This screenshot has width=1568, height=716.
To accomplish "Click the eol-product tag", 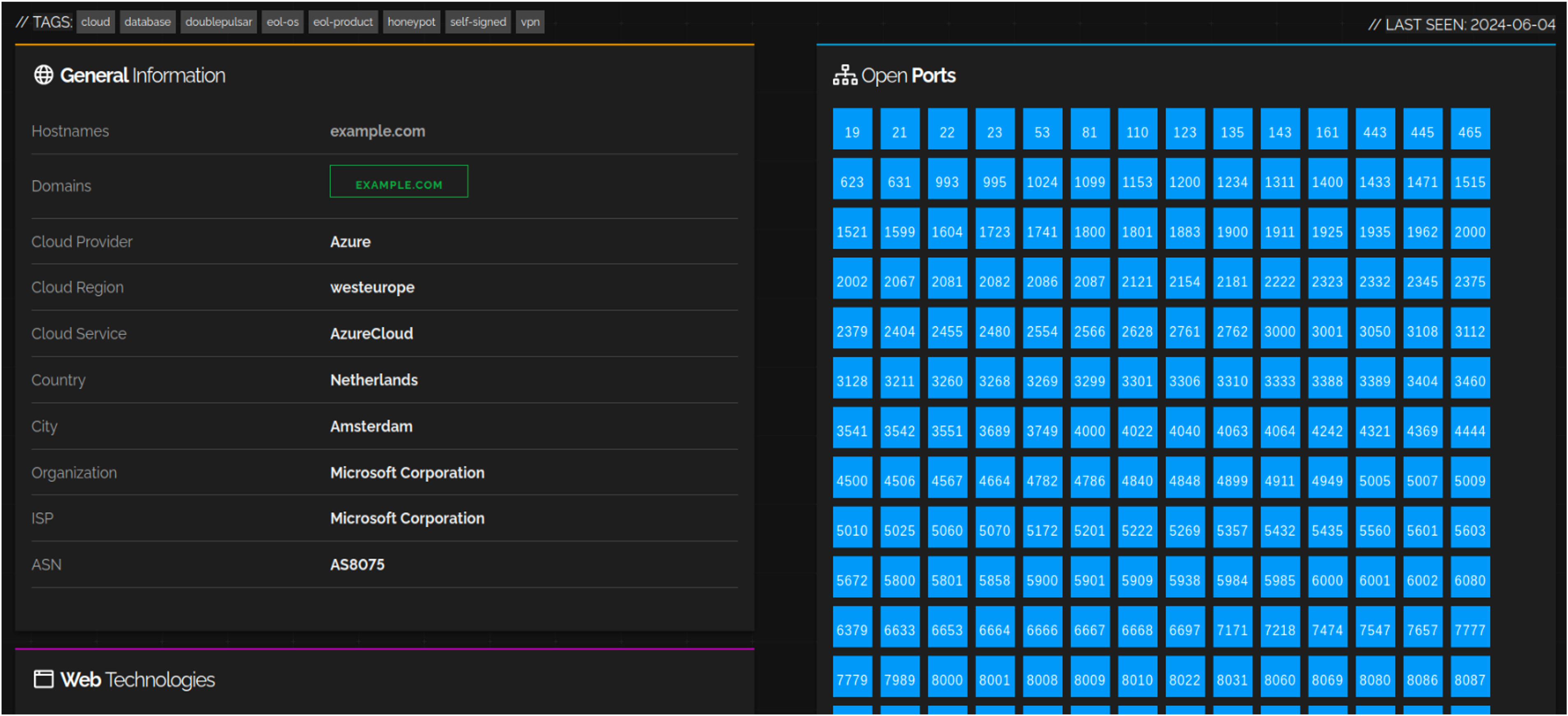I will [343, 22].
